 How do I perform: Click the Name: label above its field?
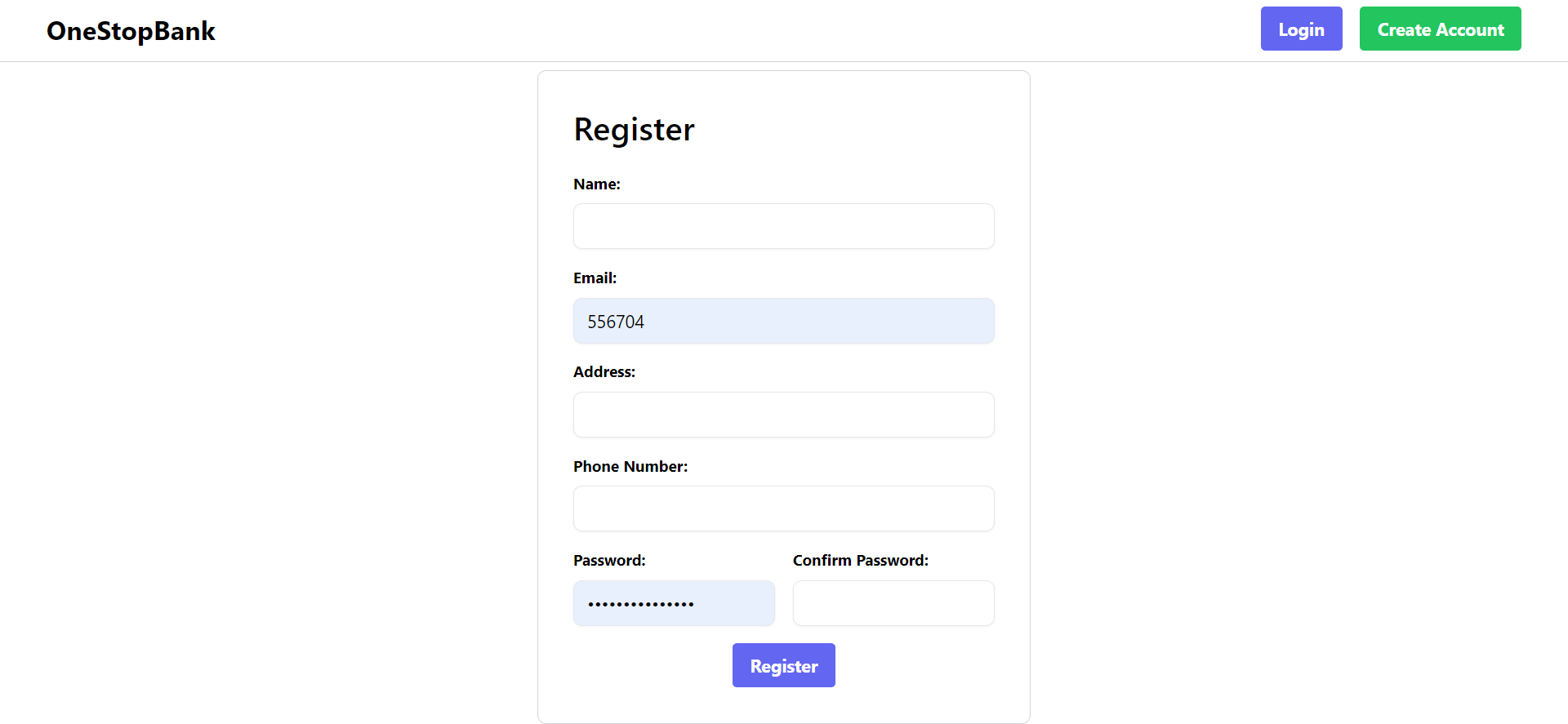(x=596, y=184)
